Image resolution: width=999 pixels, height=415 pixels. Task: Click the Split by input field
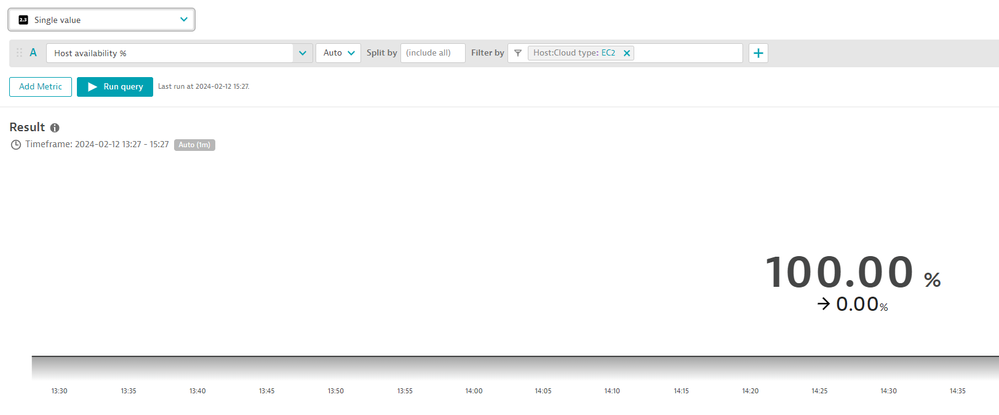pos(432,53)
